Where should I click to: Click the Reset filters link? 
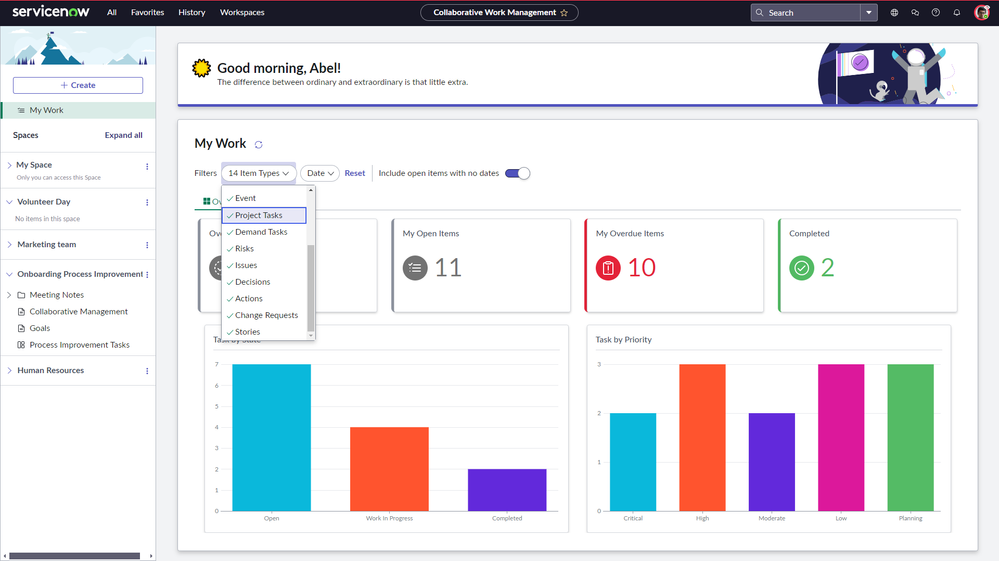click(x=355, y=173)
